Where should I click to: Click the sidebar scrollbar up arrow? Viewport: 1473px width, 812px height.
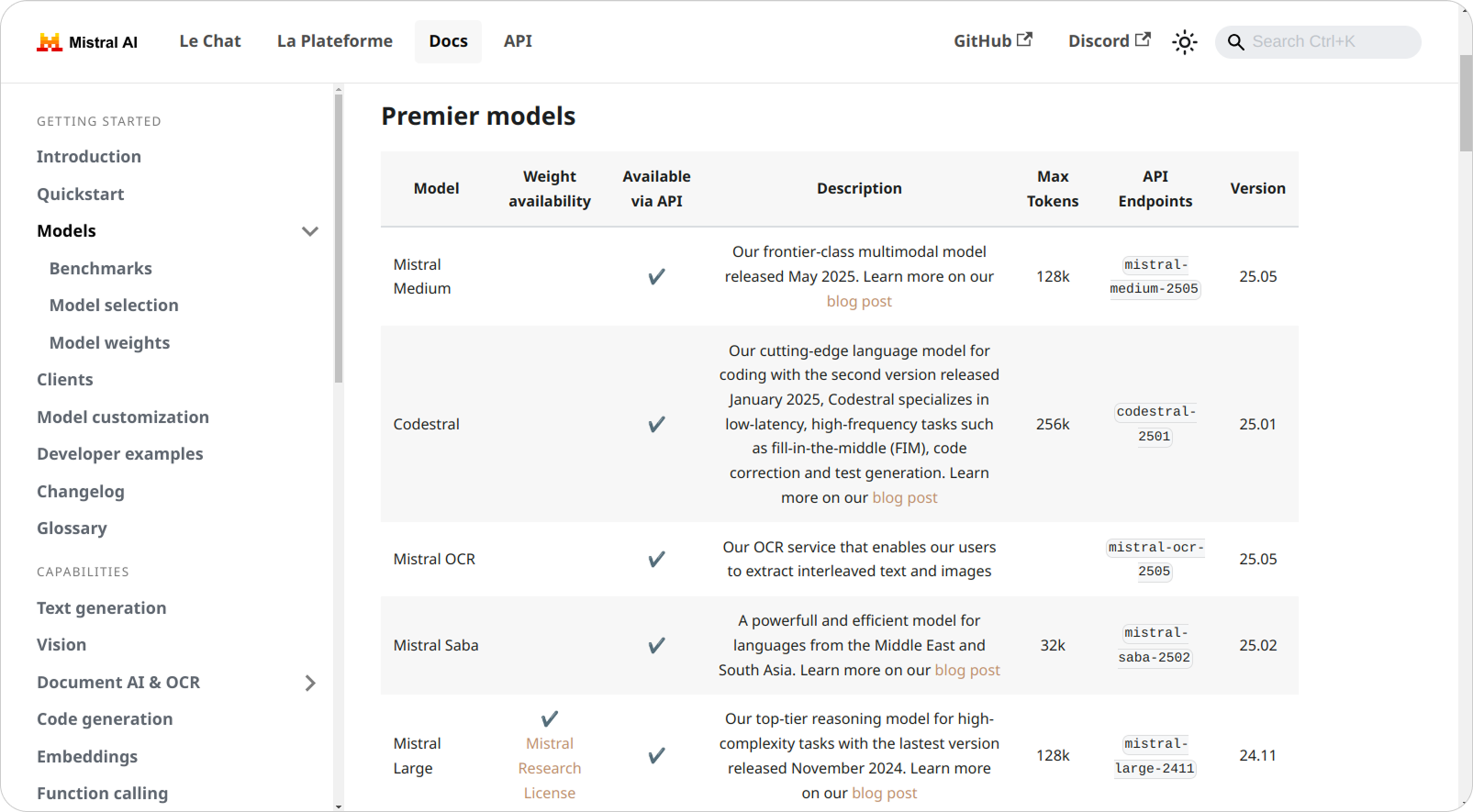click(x=339, y=90)
